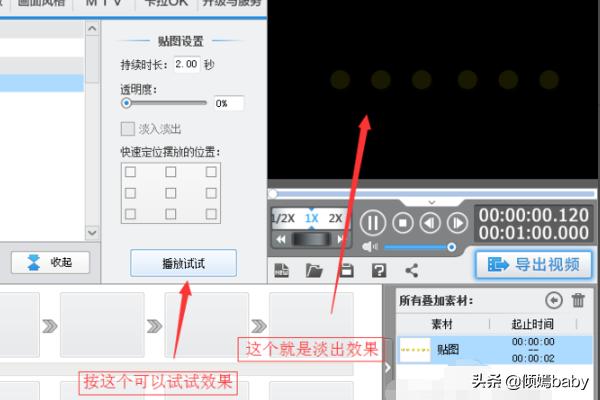600x400 pixels.
Task: Open project with the folder icon
Action: pos(314,271)
